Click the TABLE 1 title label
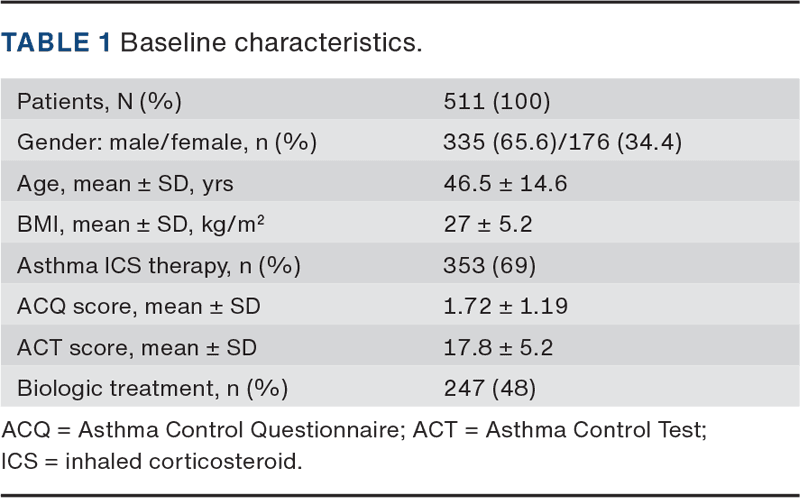This screenshot has height=498, width=800. pos(56,42)
